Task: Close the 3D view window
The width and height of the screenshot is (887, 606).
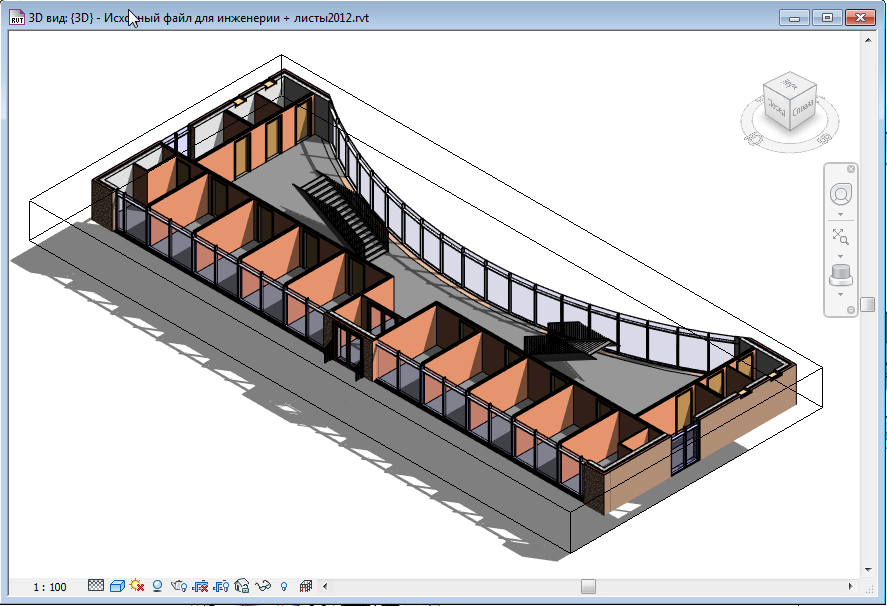Action: [860, 18]
